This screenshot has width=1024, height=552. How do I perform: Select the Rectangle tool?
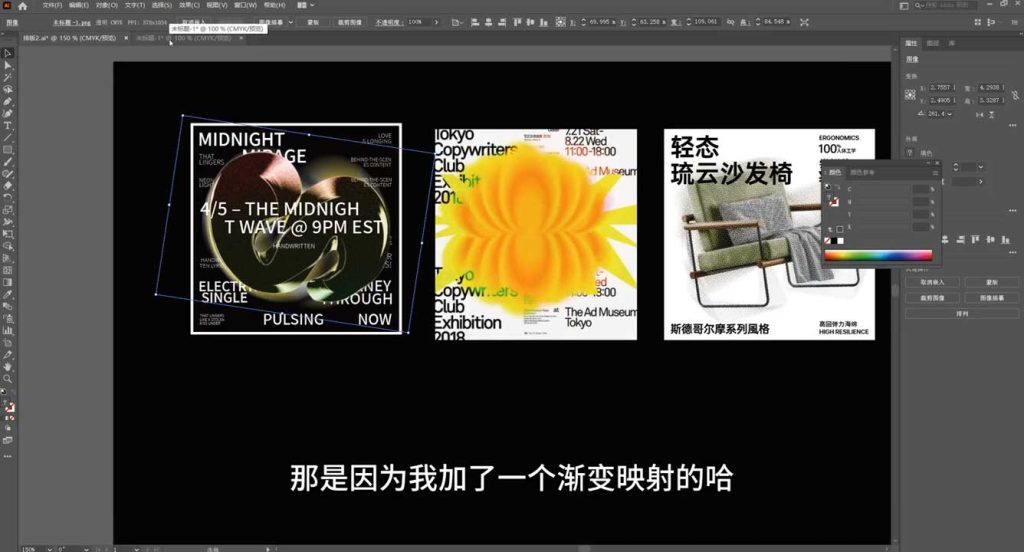(8, 150)
